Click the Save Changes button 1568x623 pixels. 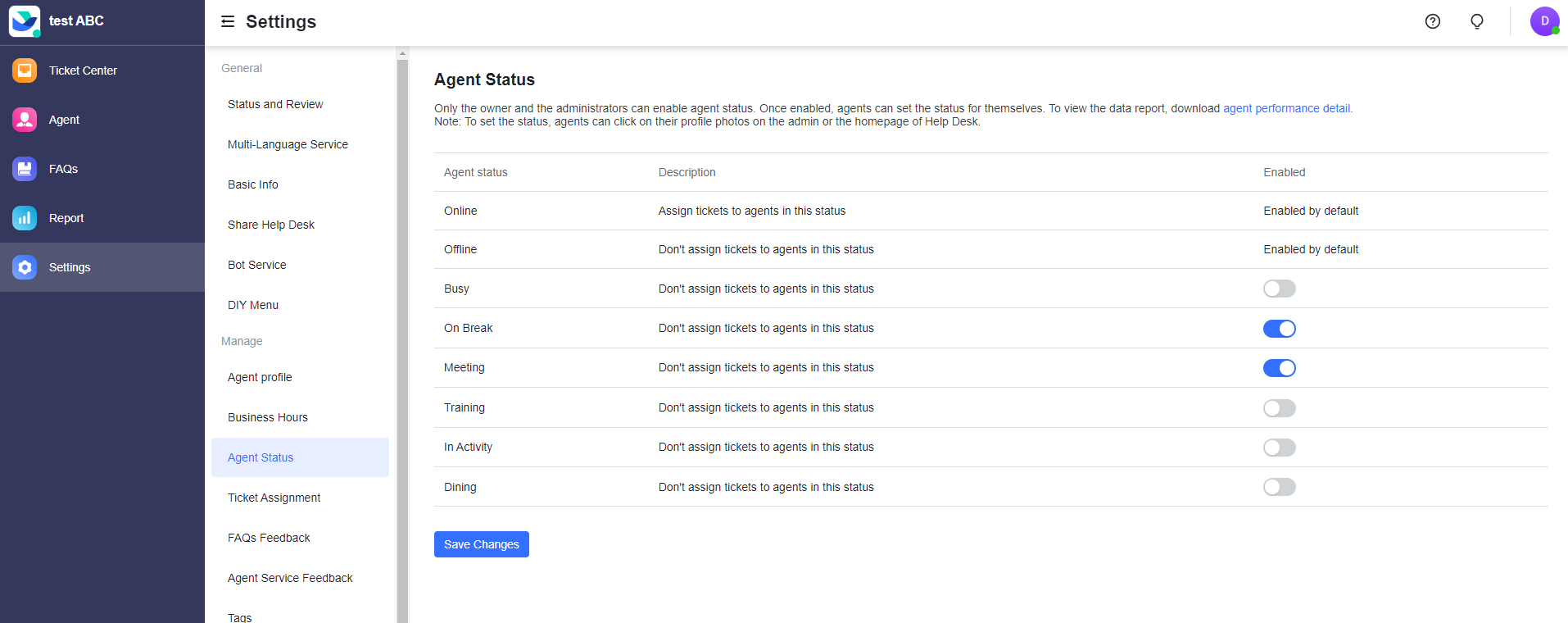click(x=481, y=544)
